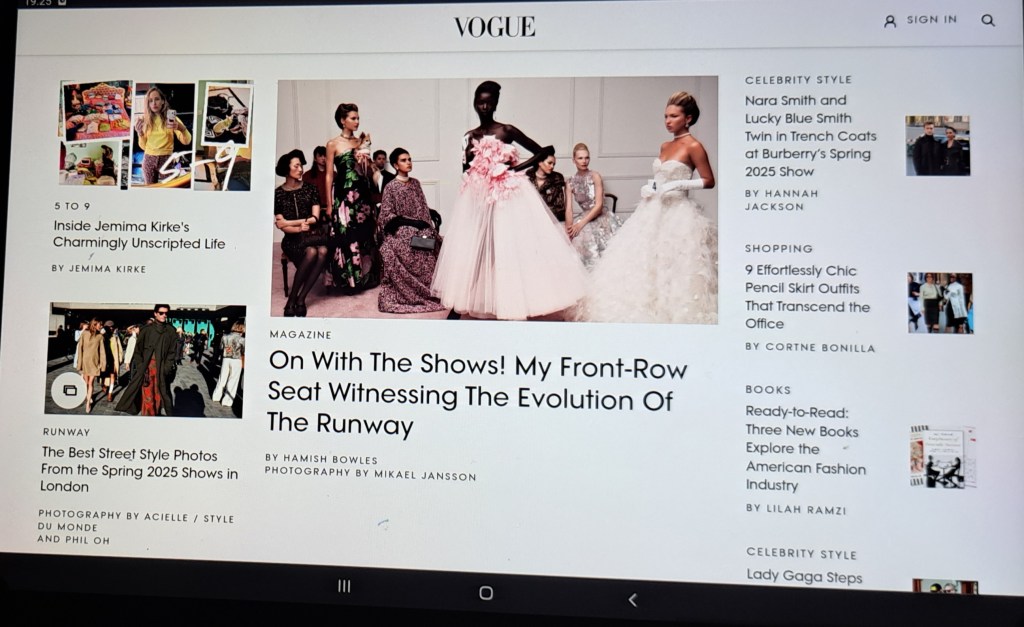This screenshot has height=627, width=1024.
Task: Open Sign In link
Action: click(931, 20)
